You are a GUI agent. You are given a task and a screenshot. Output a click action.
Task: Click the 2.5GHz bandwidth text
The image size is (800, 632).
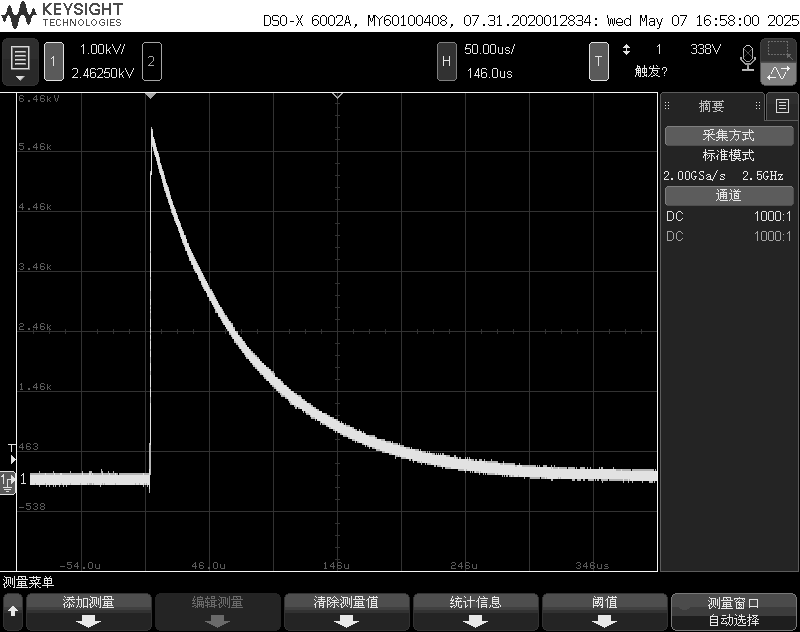763,176
